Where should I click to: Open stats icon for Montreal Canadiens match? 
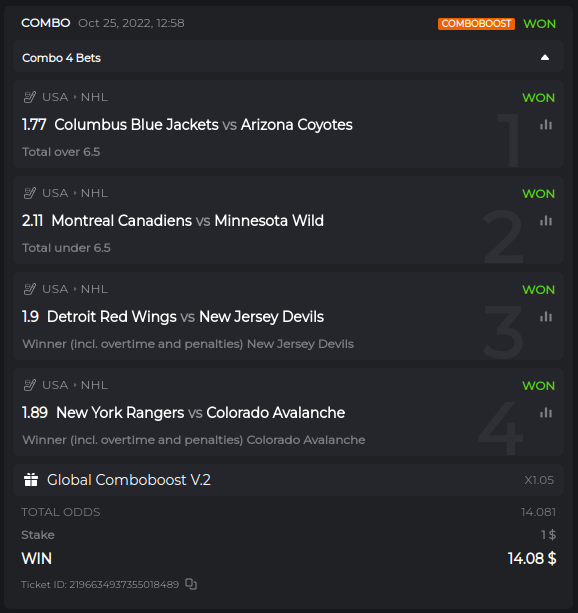(546, 221)
